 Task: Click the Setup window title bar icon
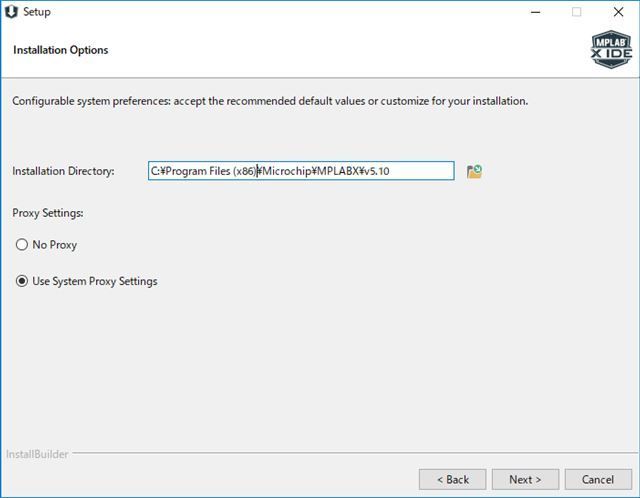[11, 12]
